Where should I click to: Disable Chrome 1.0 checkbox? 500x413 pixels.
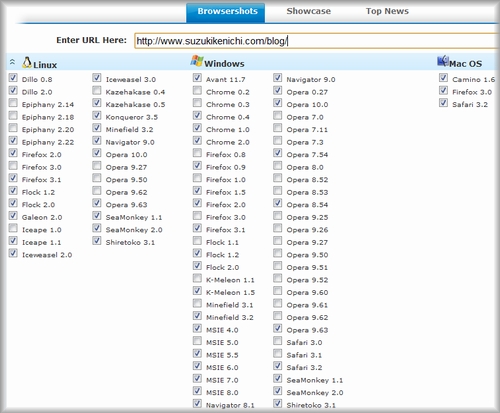[197, 128]
